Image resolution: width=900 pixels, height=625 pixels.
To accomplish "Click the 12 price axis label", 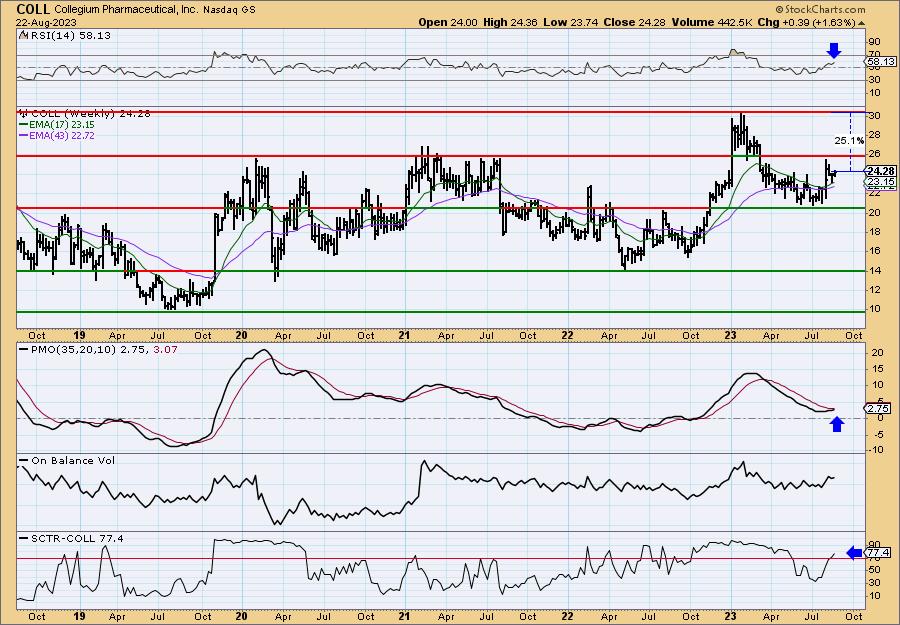I will pyautogui.click(x=875, y=289).
